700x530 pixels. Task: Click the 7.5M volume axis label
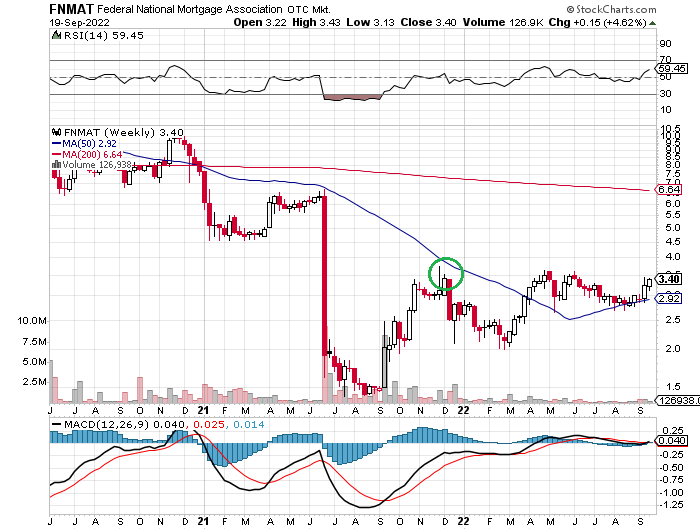[34, 342]
